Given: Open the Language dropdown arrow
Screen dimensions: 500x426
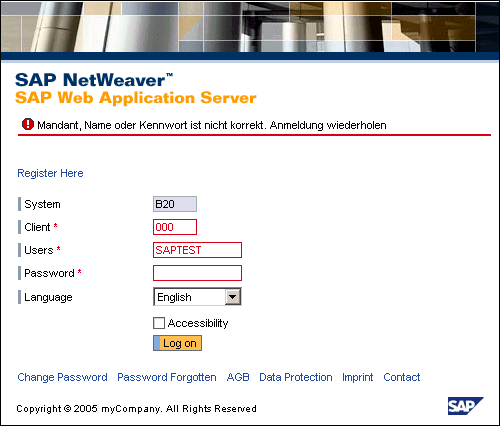Looking at the screenshot, I should point(233,297).
